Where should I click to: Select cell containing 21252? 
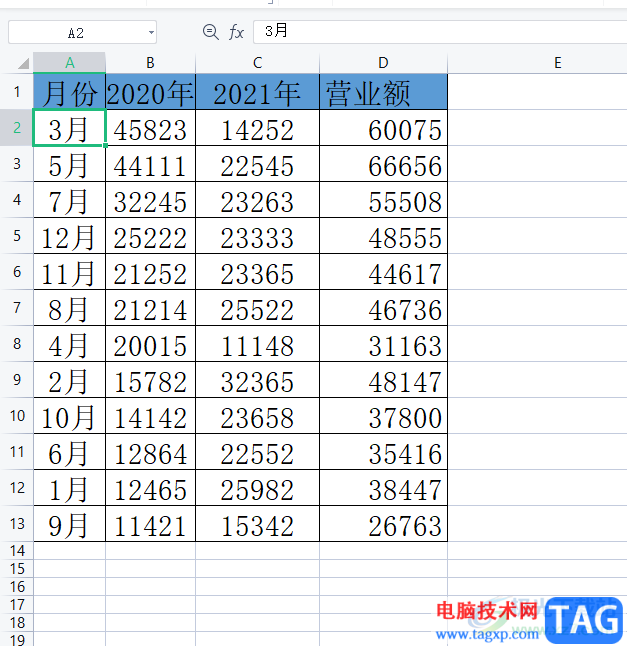click(x=150, y=272)
